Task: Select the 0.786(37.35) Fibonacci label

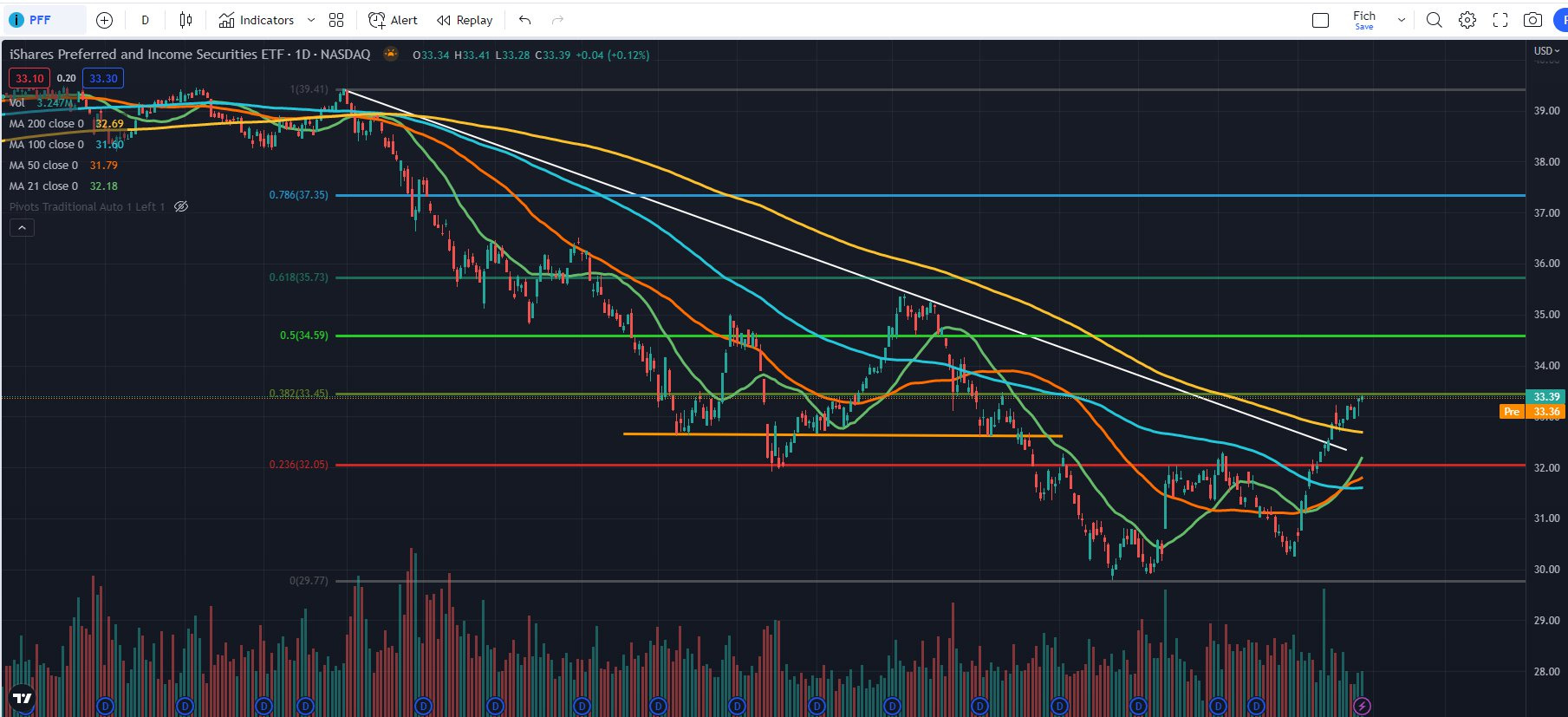Action: pos(298,195)
